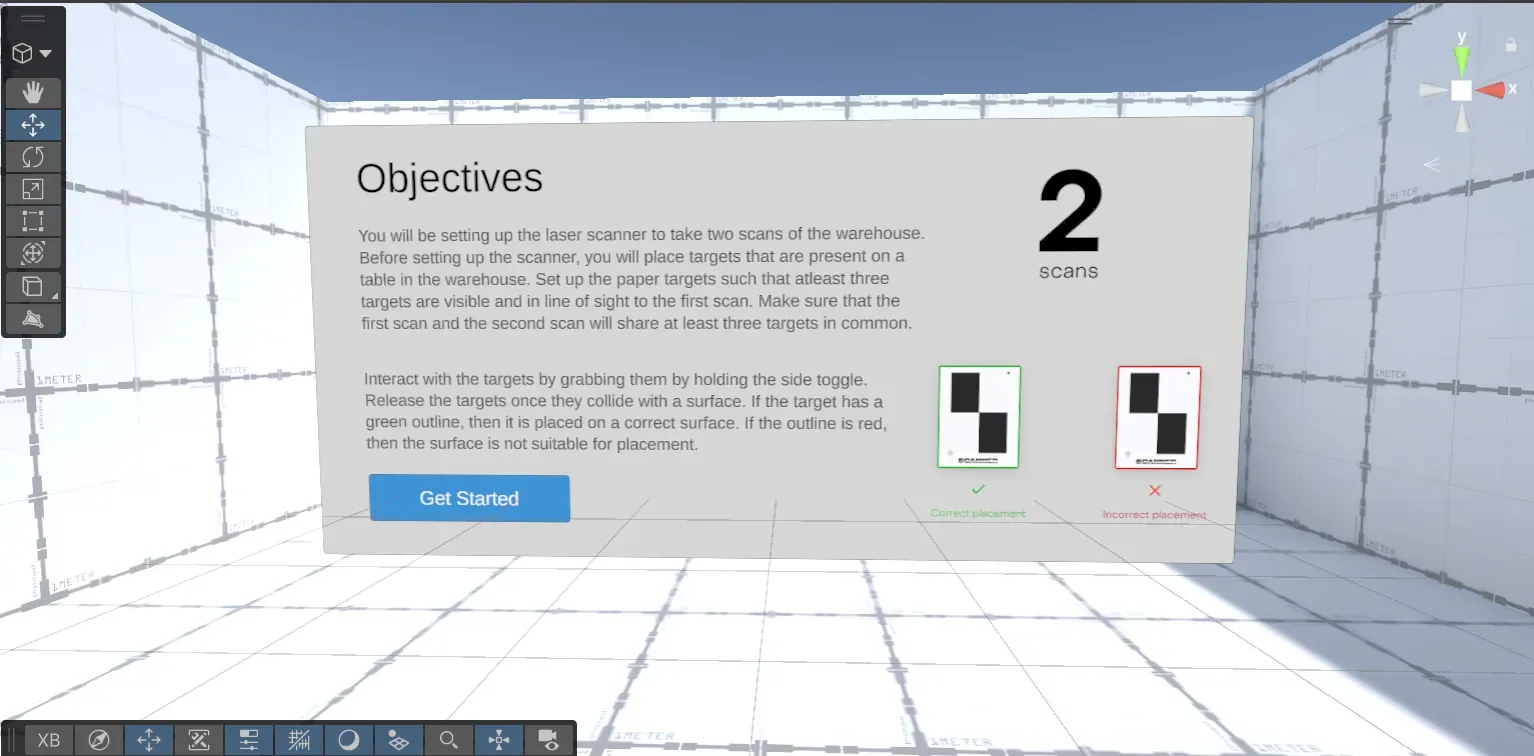Image resolution: width=1534 pixels, height=756 pixels.
Task: Select the polygon collider edit tool
Action: (33, 319)
